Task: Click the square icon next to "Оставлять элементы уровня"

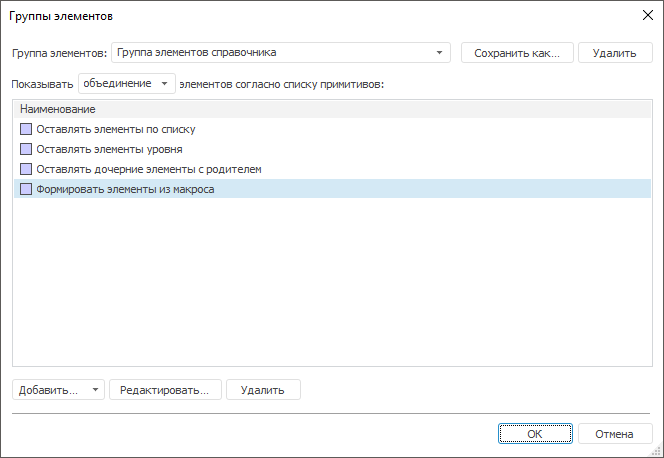Action: (26, 149)
